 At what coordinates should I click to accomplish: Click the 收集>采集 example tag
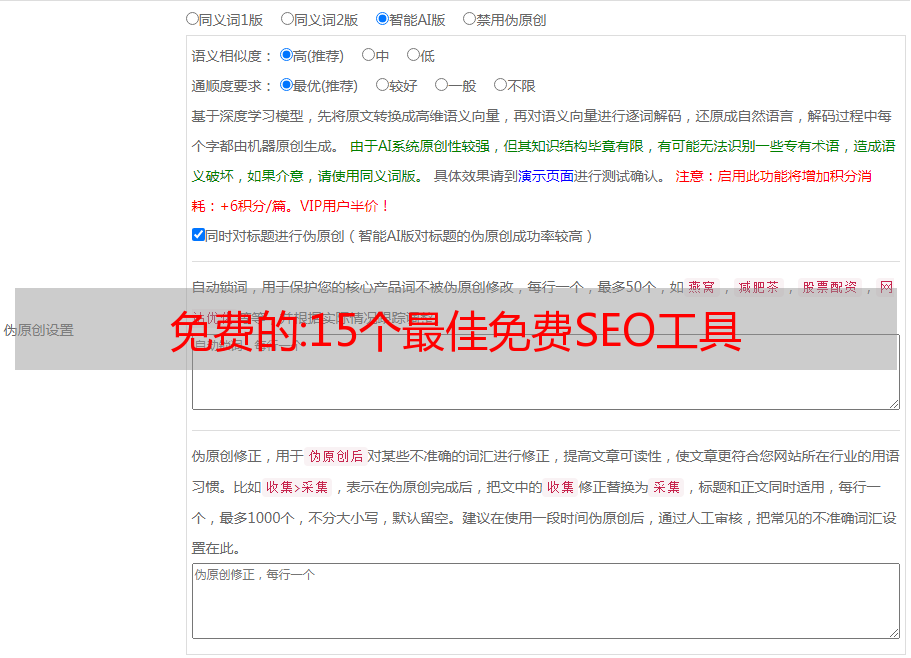click(x=297, y=487)
